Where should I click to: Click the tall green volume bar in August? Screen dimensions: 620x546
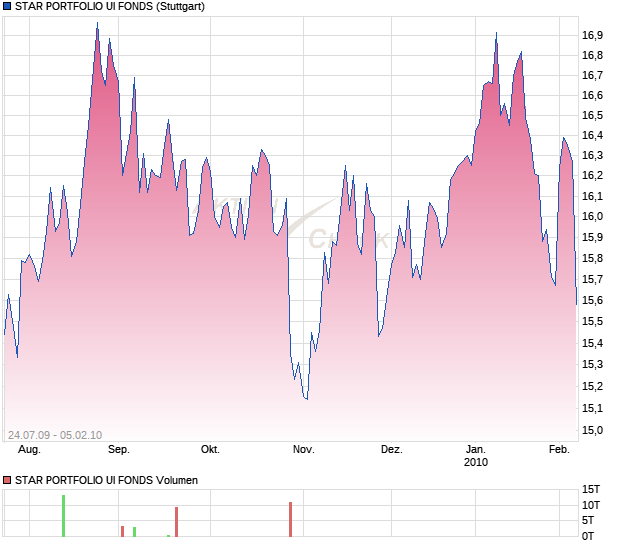tap(63, 516)
